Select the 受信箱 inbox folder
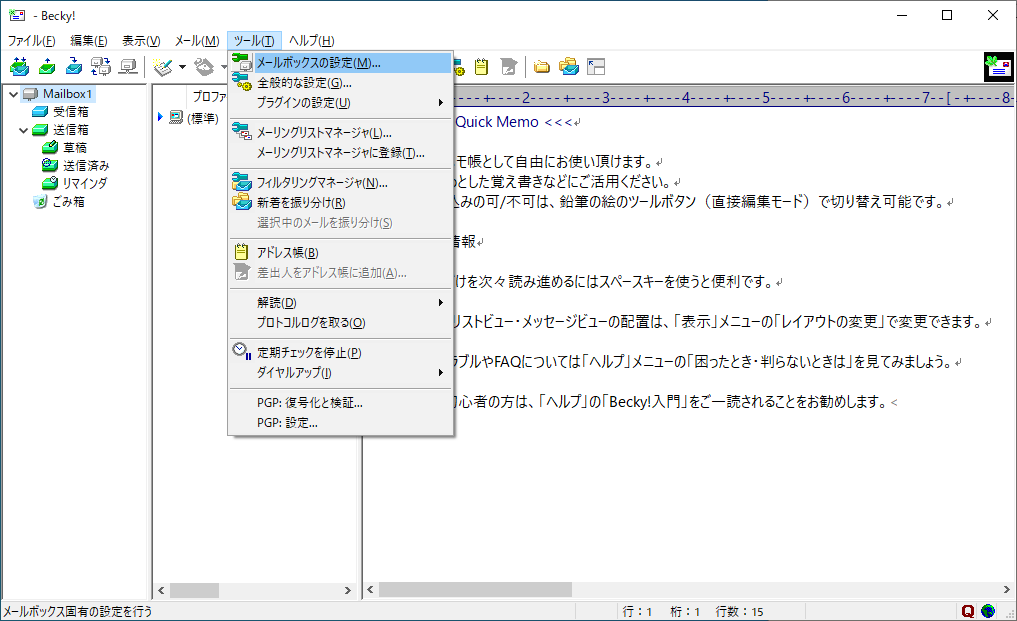This screenshot has height=621, width=1017. (70, 111)
